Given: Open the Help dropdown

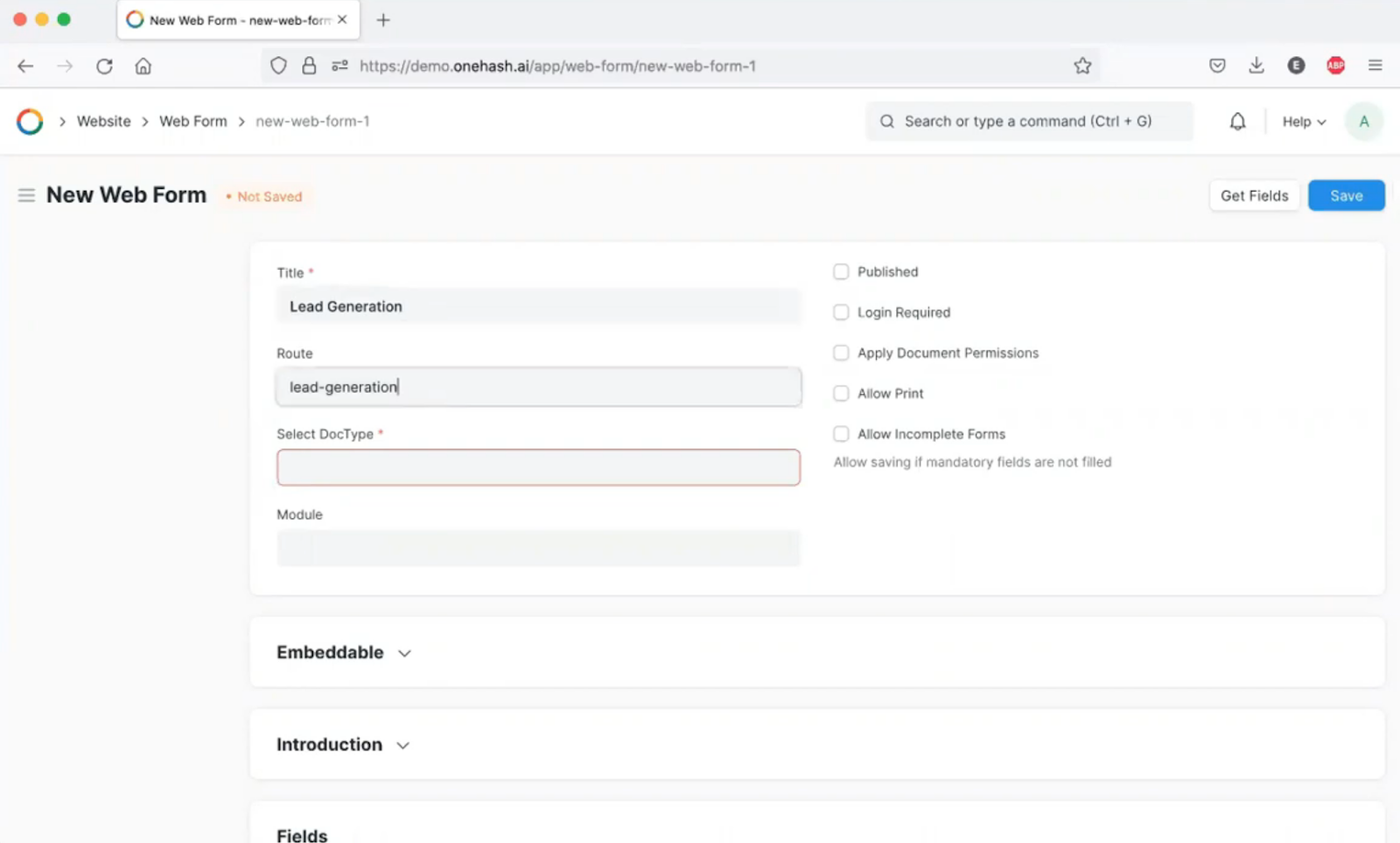Looking at the screenshot, I should 1302,121.
